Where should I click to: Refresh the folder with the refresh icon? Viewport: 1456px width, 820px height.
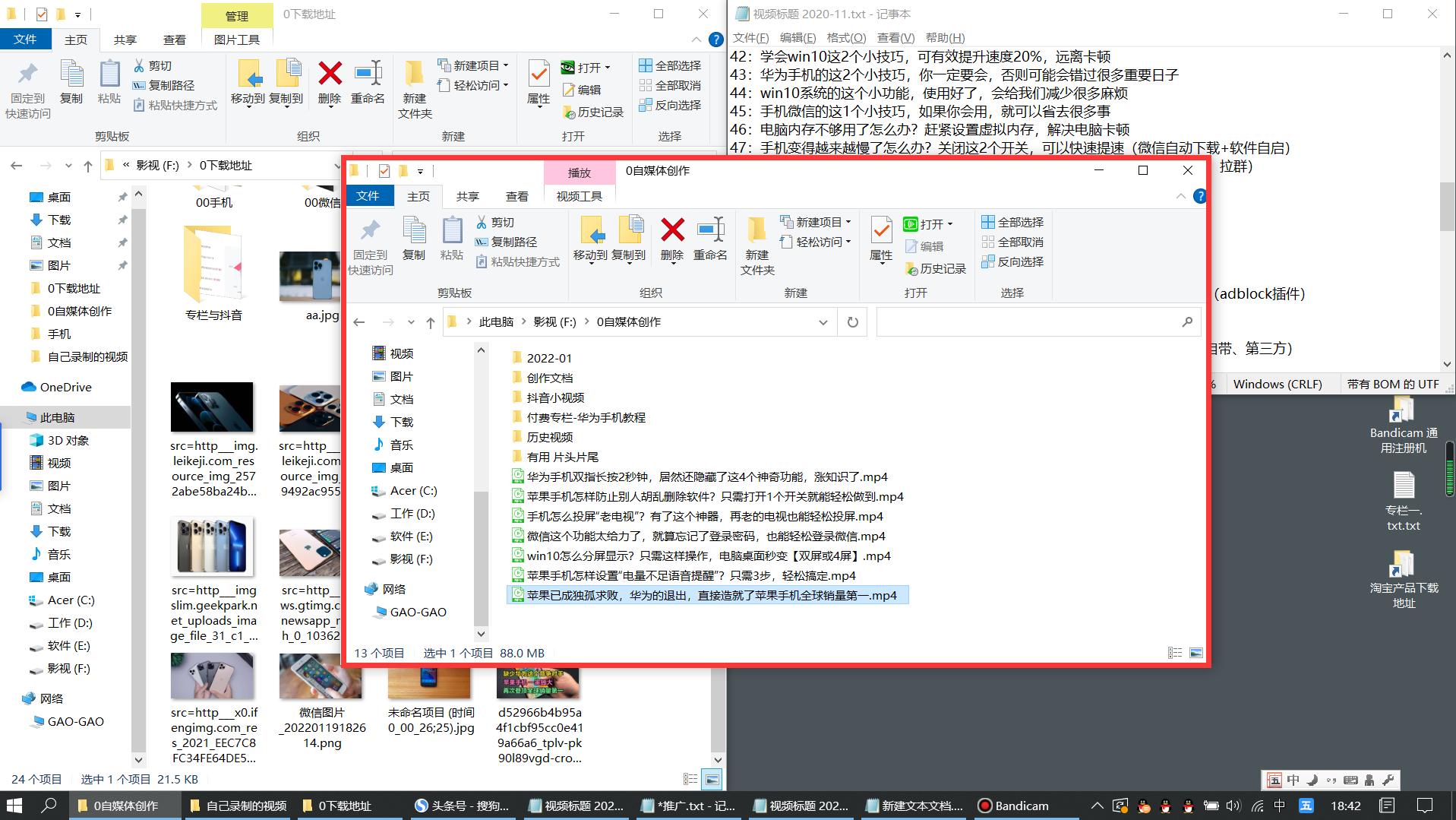[852, 321]
